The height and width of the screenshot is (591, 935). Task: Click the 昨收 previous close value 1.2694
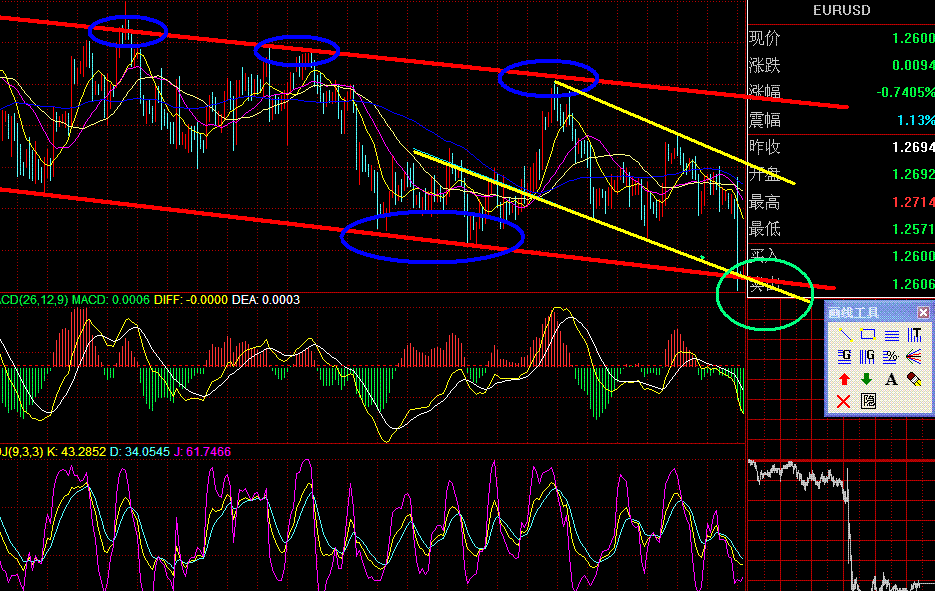[913, 147]
